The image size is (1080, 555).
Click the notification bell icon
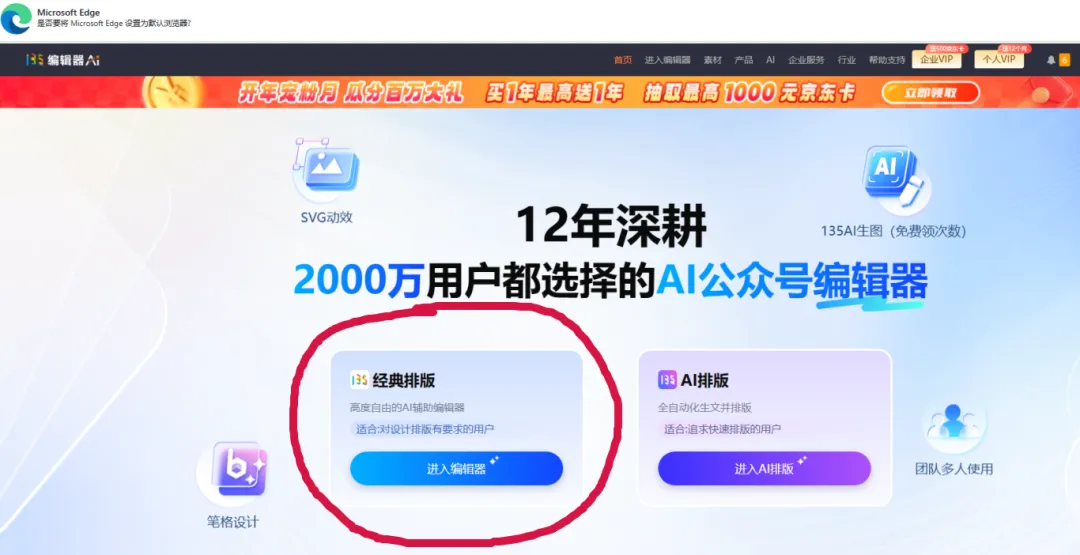pos(1050,60)
